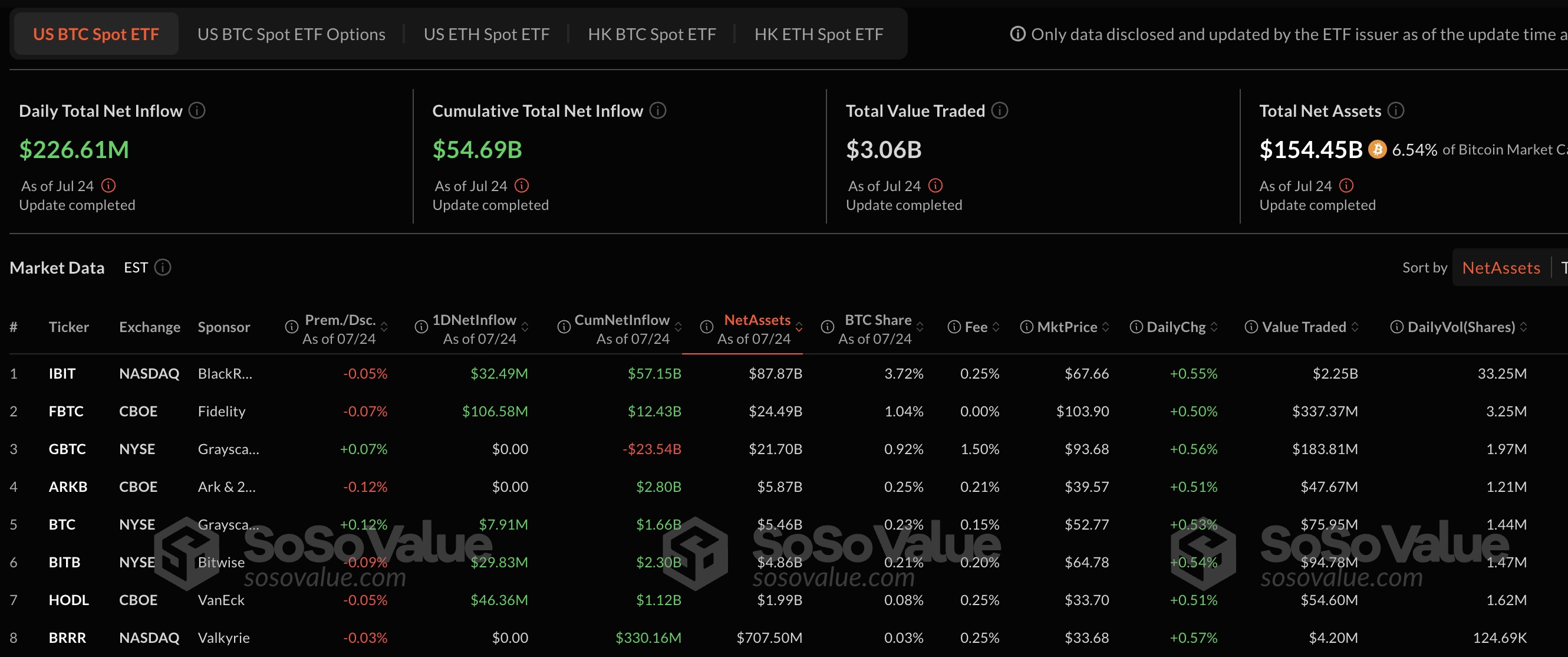
Task: Open info icon for Value Traded column
Action: 1251,327
